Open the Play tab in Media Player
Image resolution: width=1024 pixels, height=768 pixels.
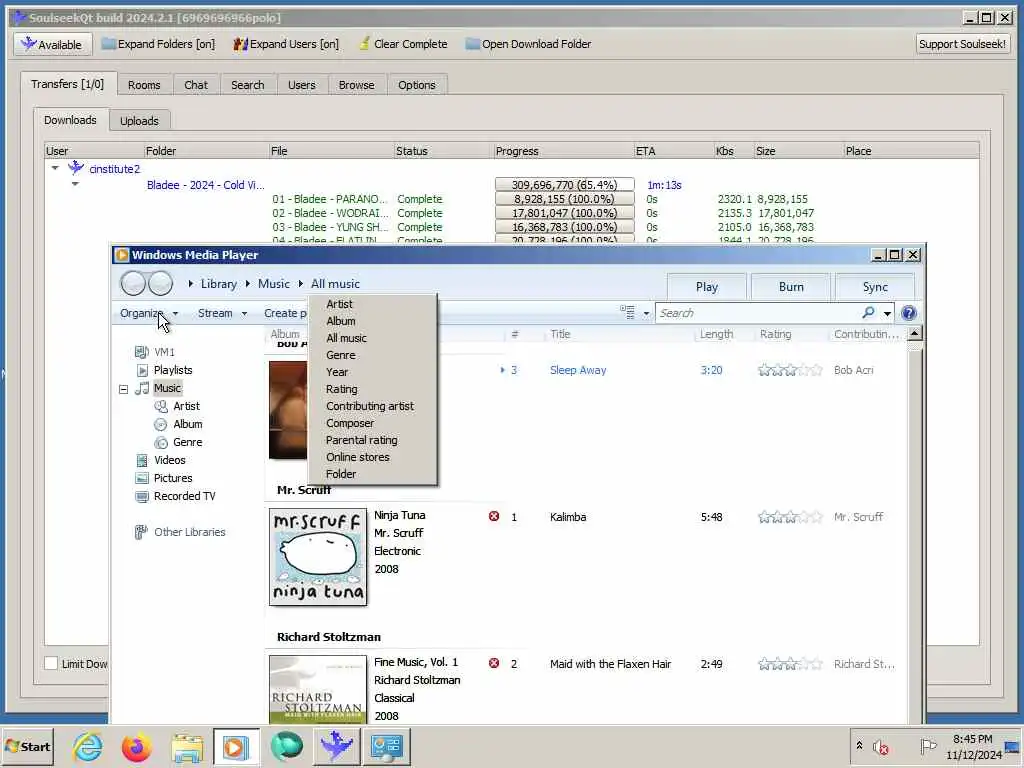click(x=707, y=287)
